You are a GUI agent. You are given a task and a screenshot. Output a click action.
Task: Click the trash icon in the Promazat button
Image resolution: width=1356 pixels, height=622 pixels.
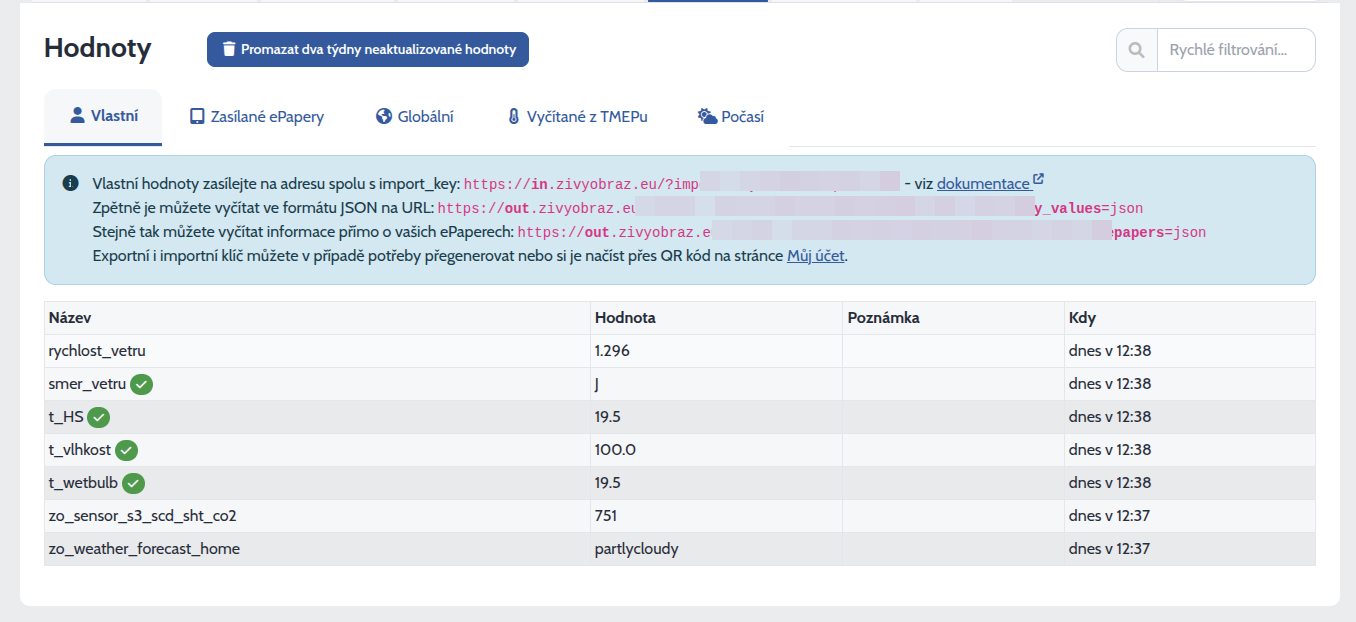[x=229, y=49]
